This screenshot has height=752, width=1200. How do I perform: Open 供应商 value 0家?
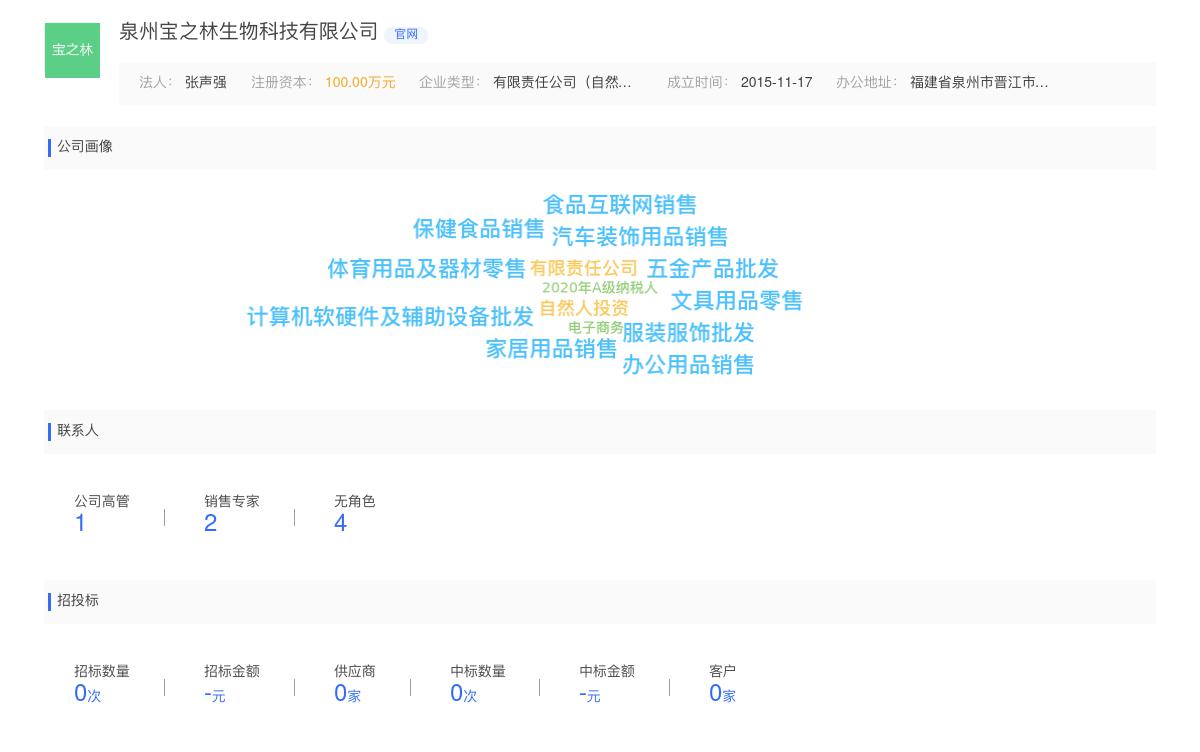(x=347, y=694)
